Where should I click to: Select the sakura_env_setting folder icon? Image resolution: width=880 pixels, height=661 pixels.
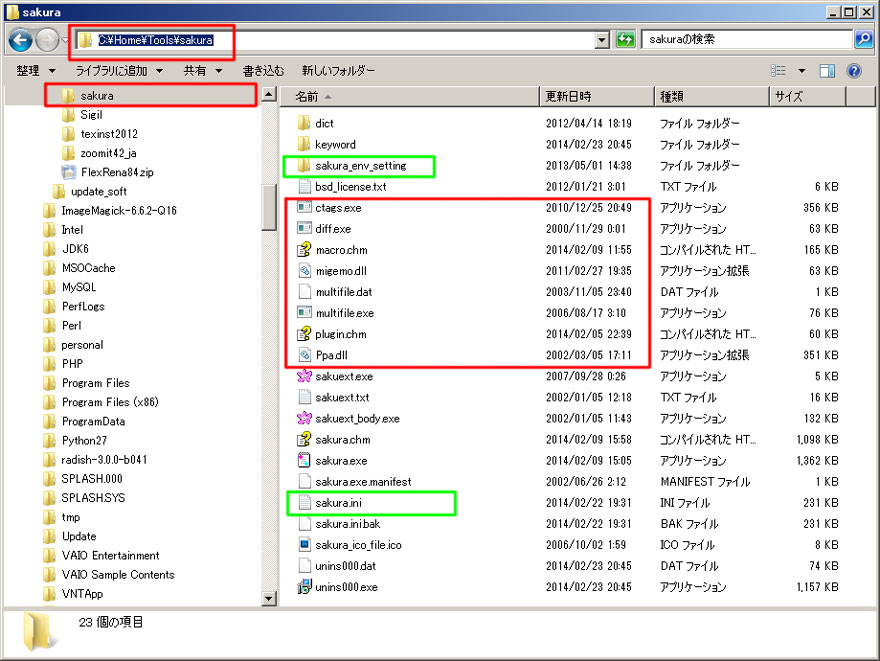click(304, 165)
